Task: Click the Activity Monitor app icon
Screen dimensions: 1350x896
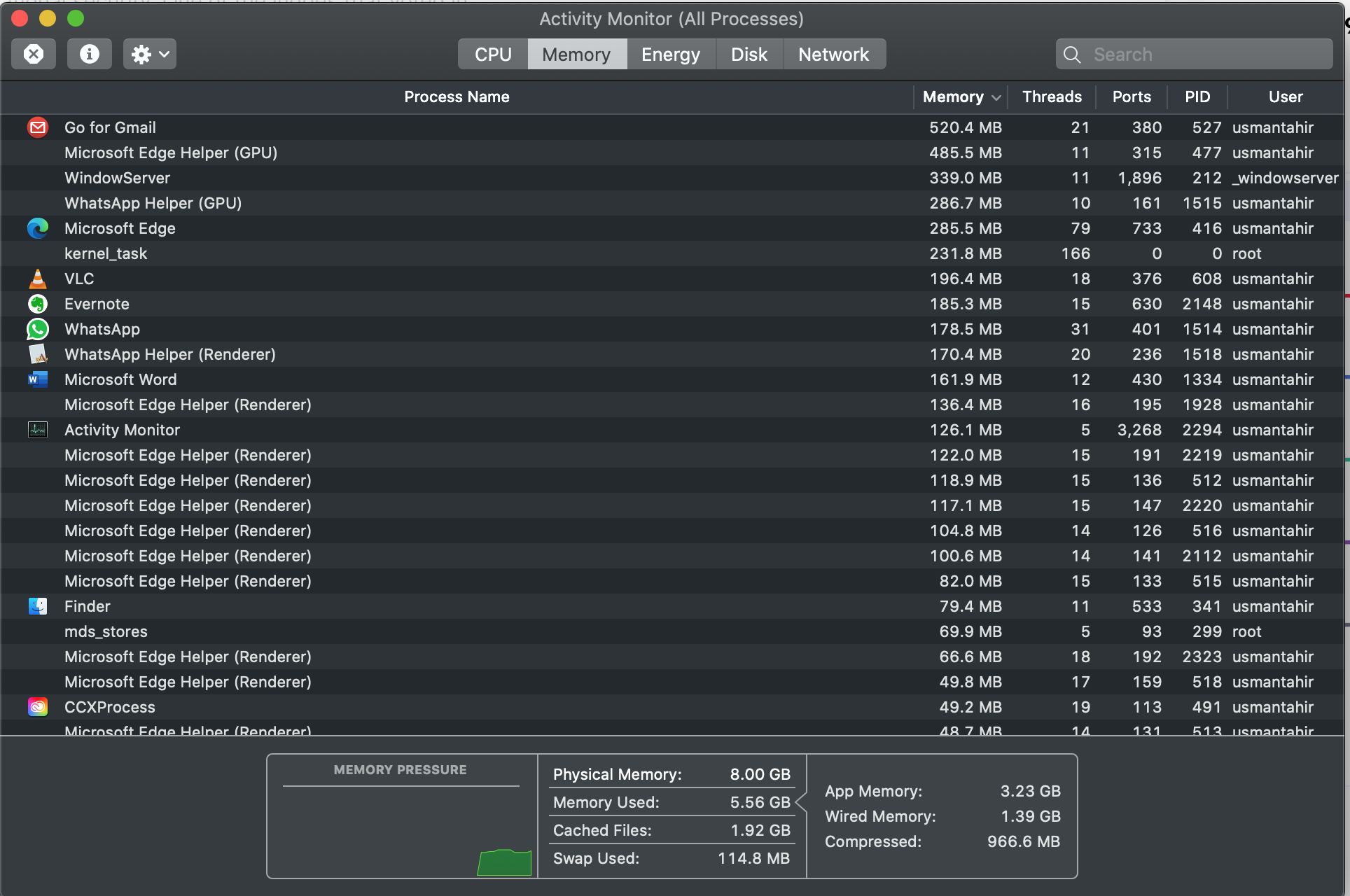Action: pyautogui.click(x=38, y=430)
